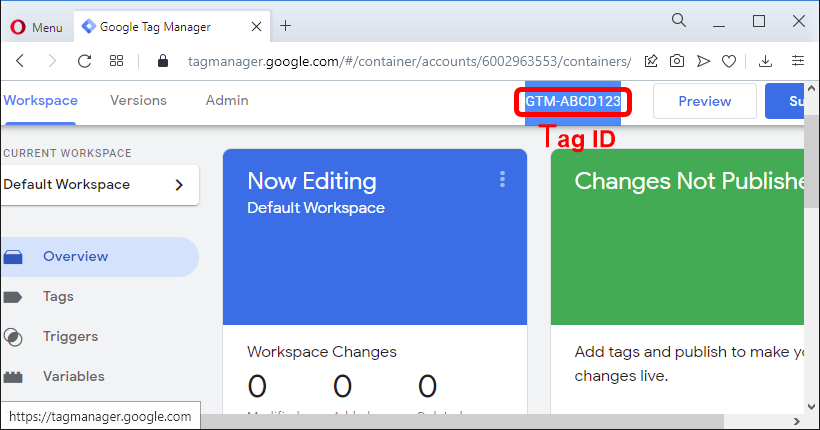
Task: Open the Opera Menu button
Action: (x=37, y=27)
